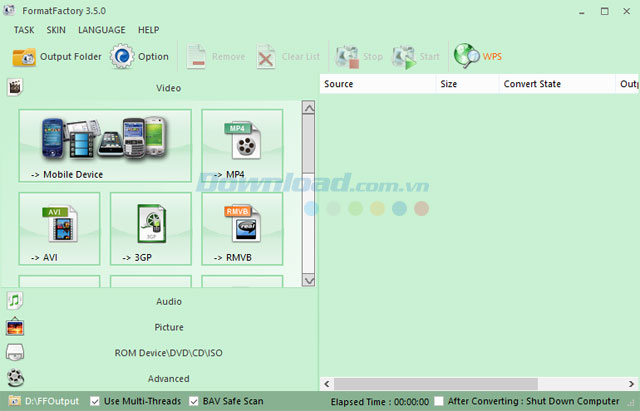640x411 pixels.
Task: Click the task list scroll right arrow
Action: point(631,384)
